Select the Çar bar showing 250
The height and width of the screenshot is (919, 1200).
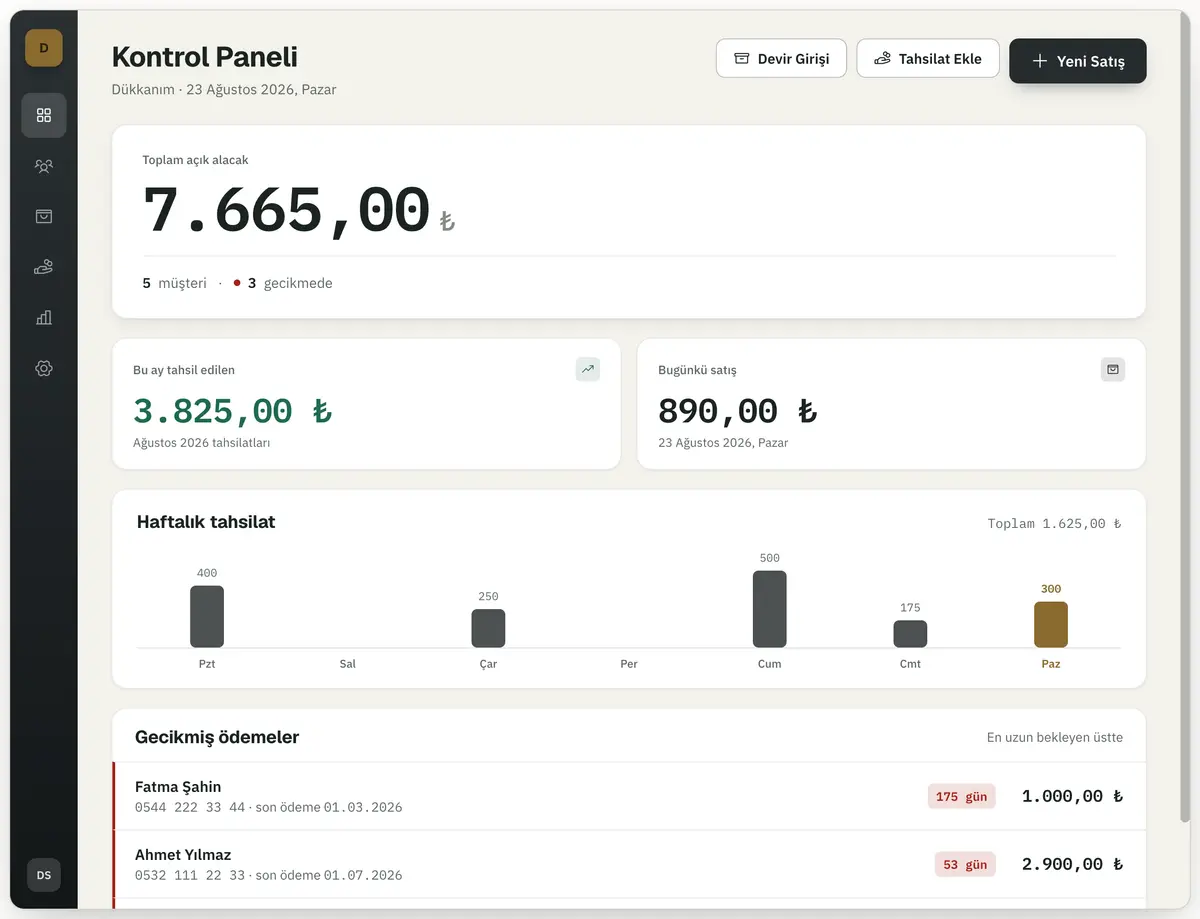pos(488,628)
